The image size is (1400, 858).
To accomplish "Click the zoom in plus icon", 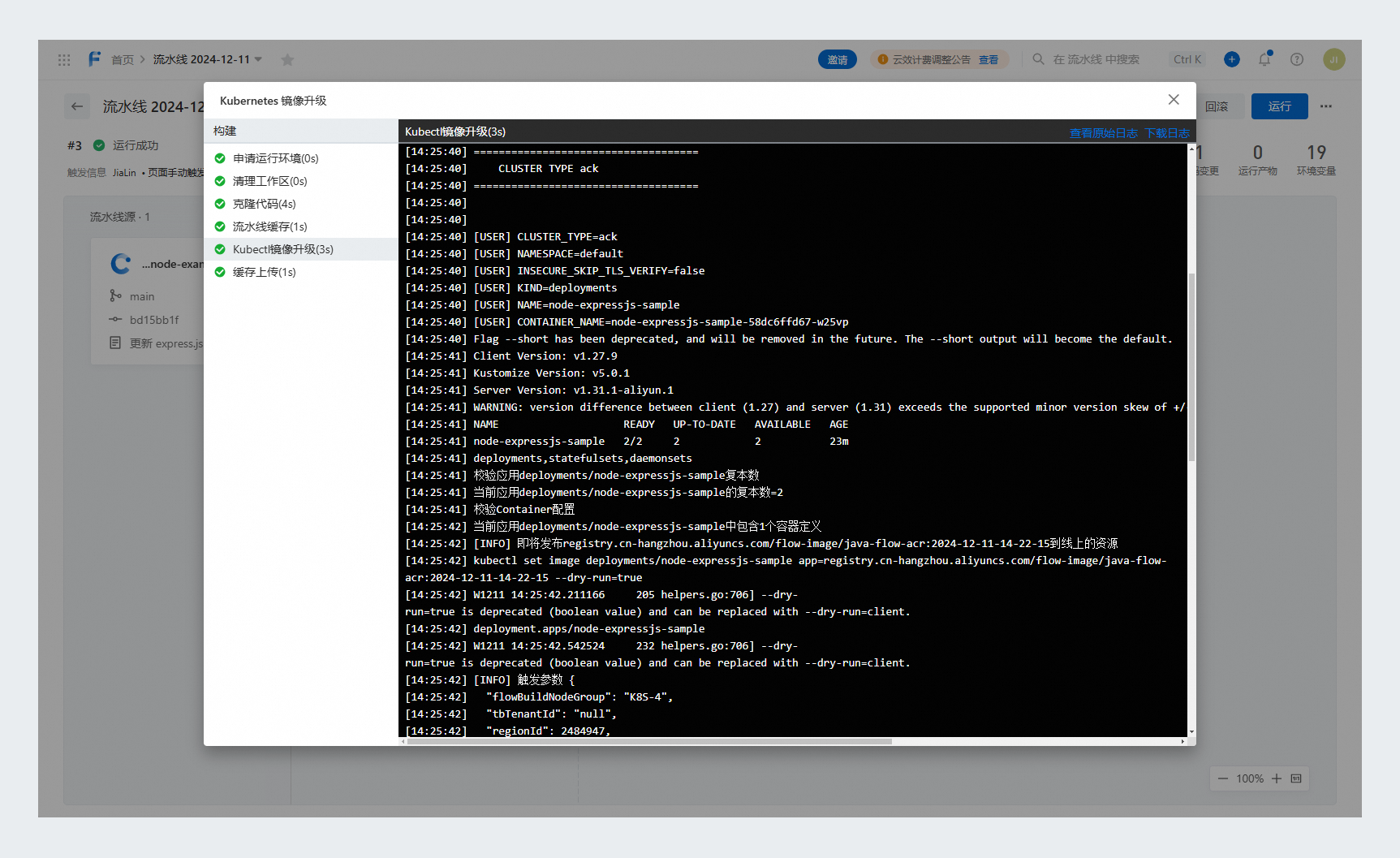I will 1277,778.
